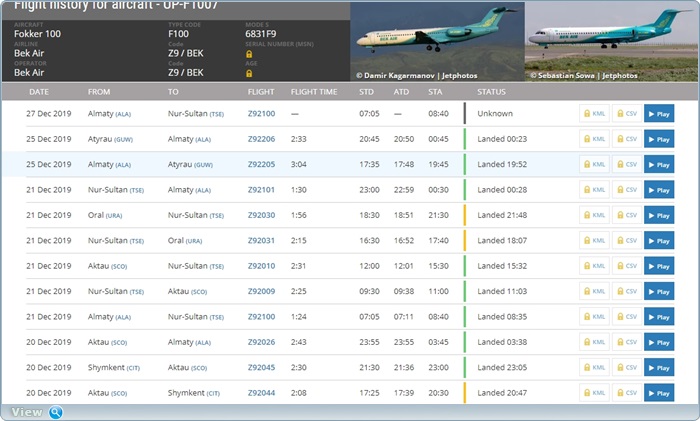
Task: Click 'Shymkent (CIT)' origin on 20 Dec
Action: [x=114, y=368]
